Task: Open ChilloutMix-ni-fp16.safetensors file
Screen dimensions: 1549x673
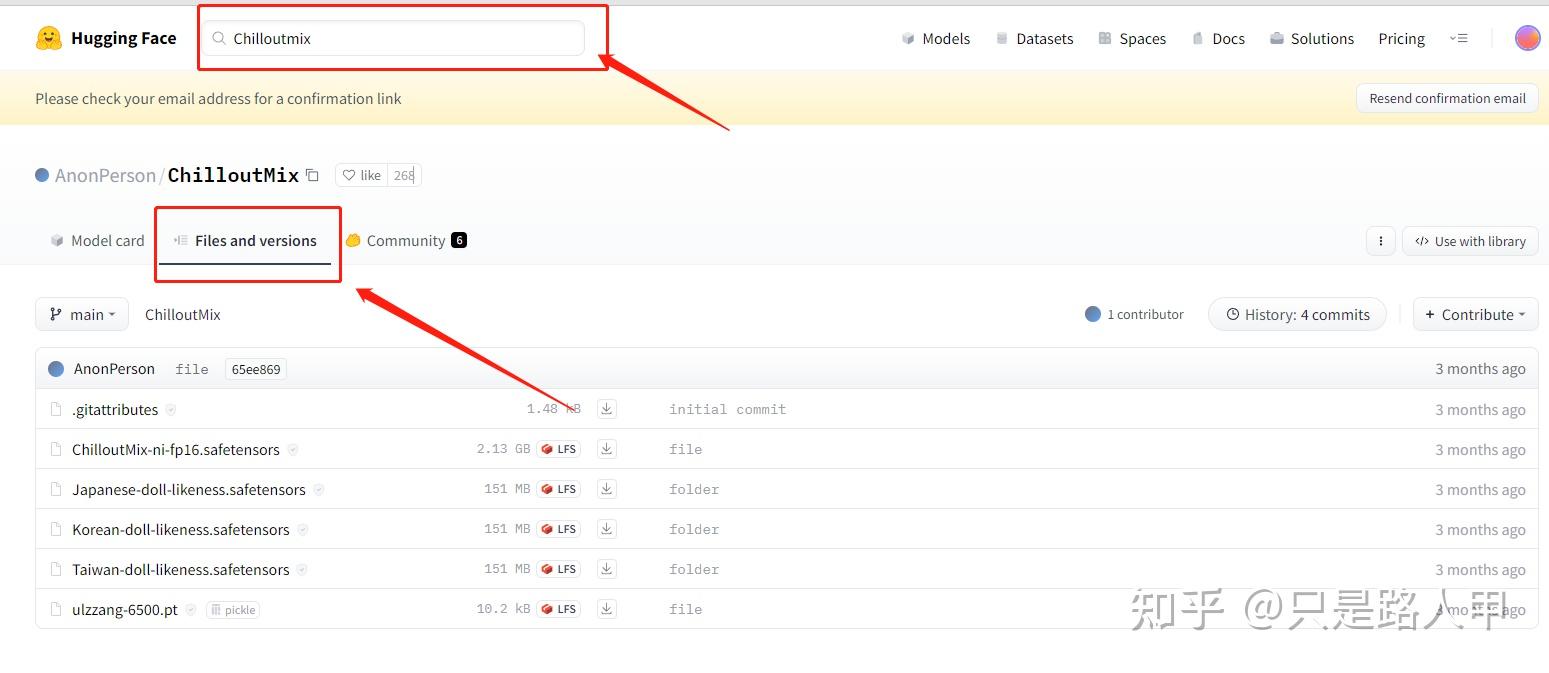Action: pos(176,449)
